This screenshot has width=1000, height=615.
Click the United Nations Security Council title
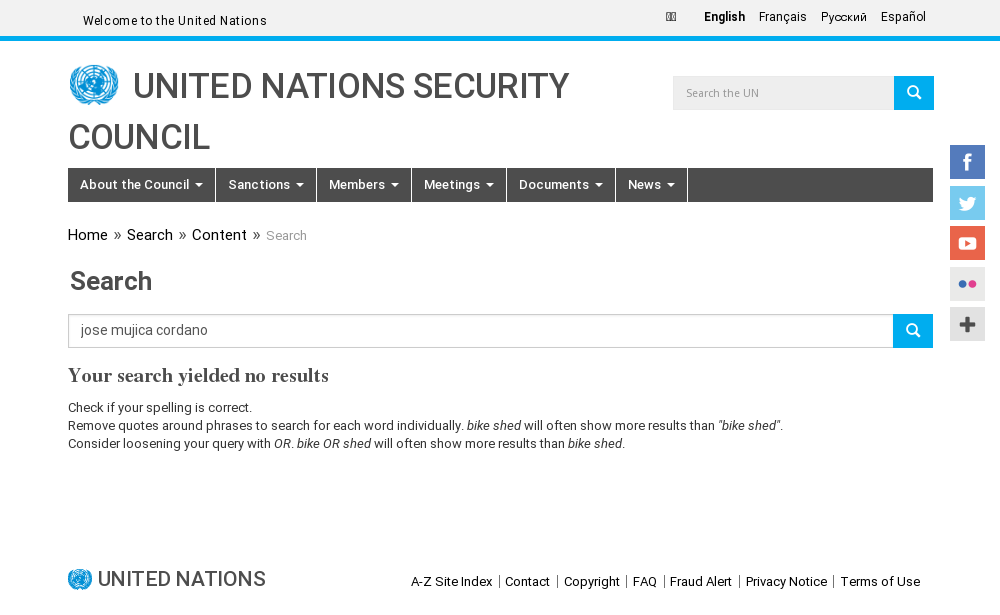point(319,112)
